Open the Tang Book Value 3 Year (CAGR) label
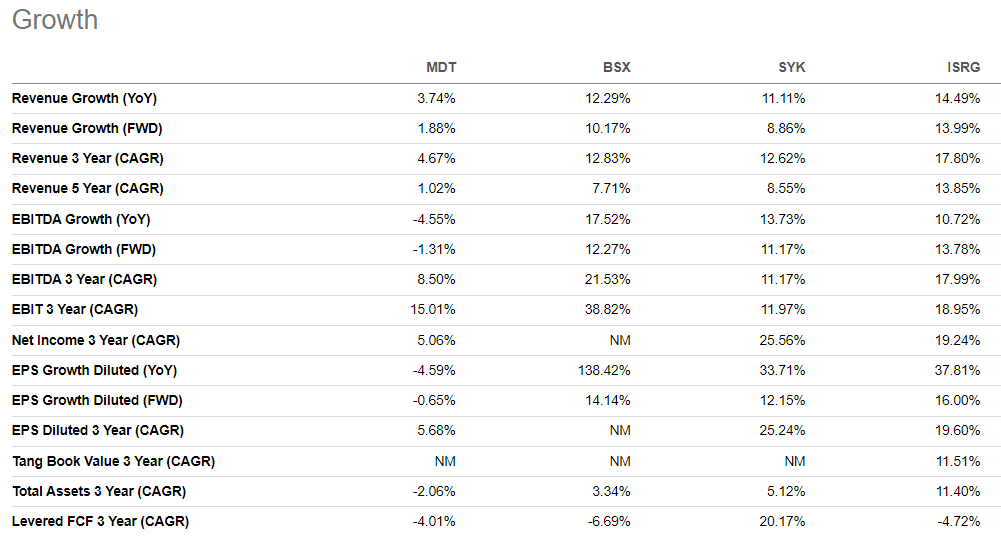Screen dimensions: 1001x539 coord(113,461)
